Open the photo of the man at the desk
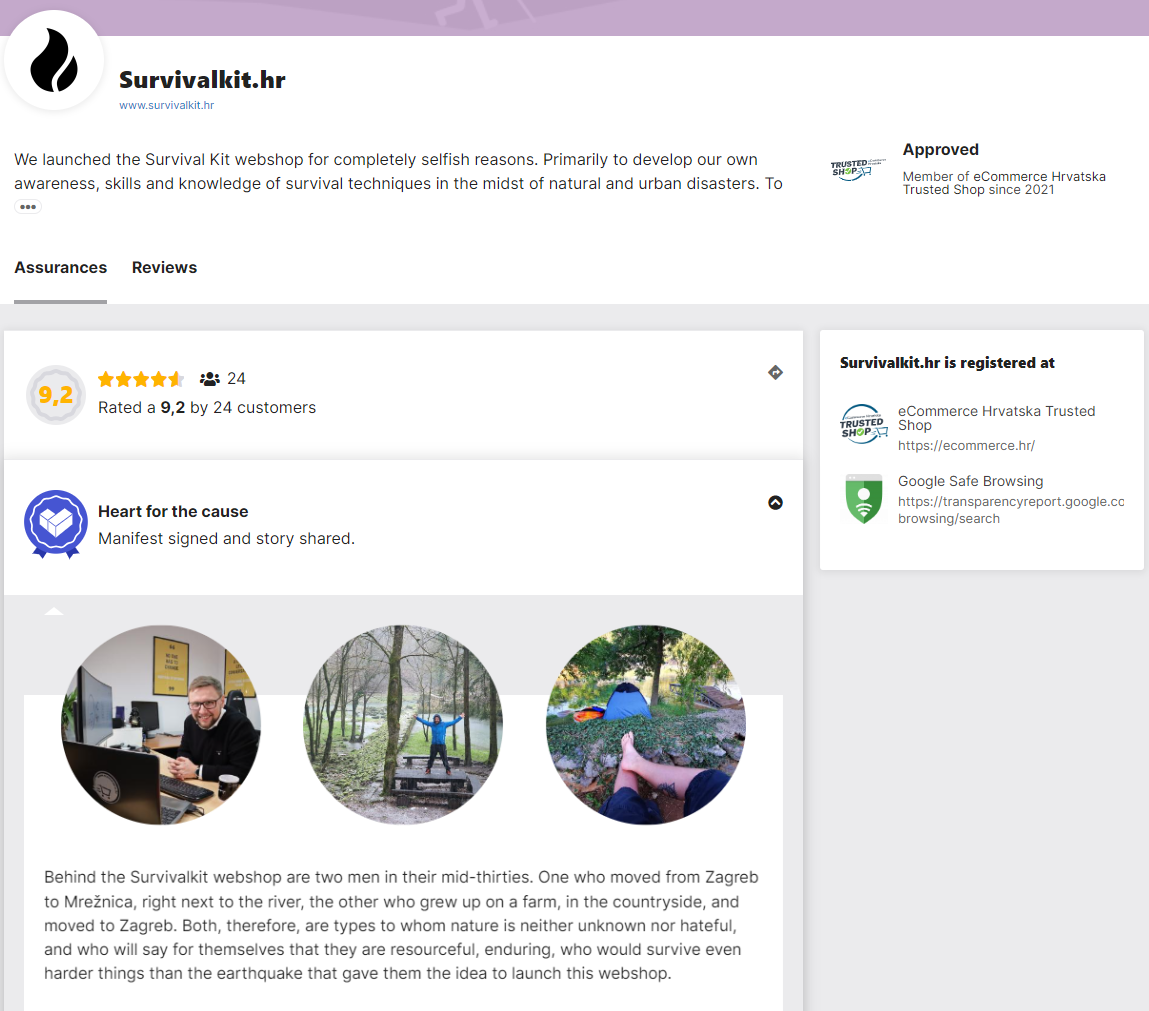The image size is (1149, 1011). 160,725
